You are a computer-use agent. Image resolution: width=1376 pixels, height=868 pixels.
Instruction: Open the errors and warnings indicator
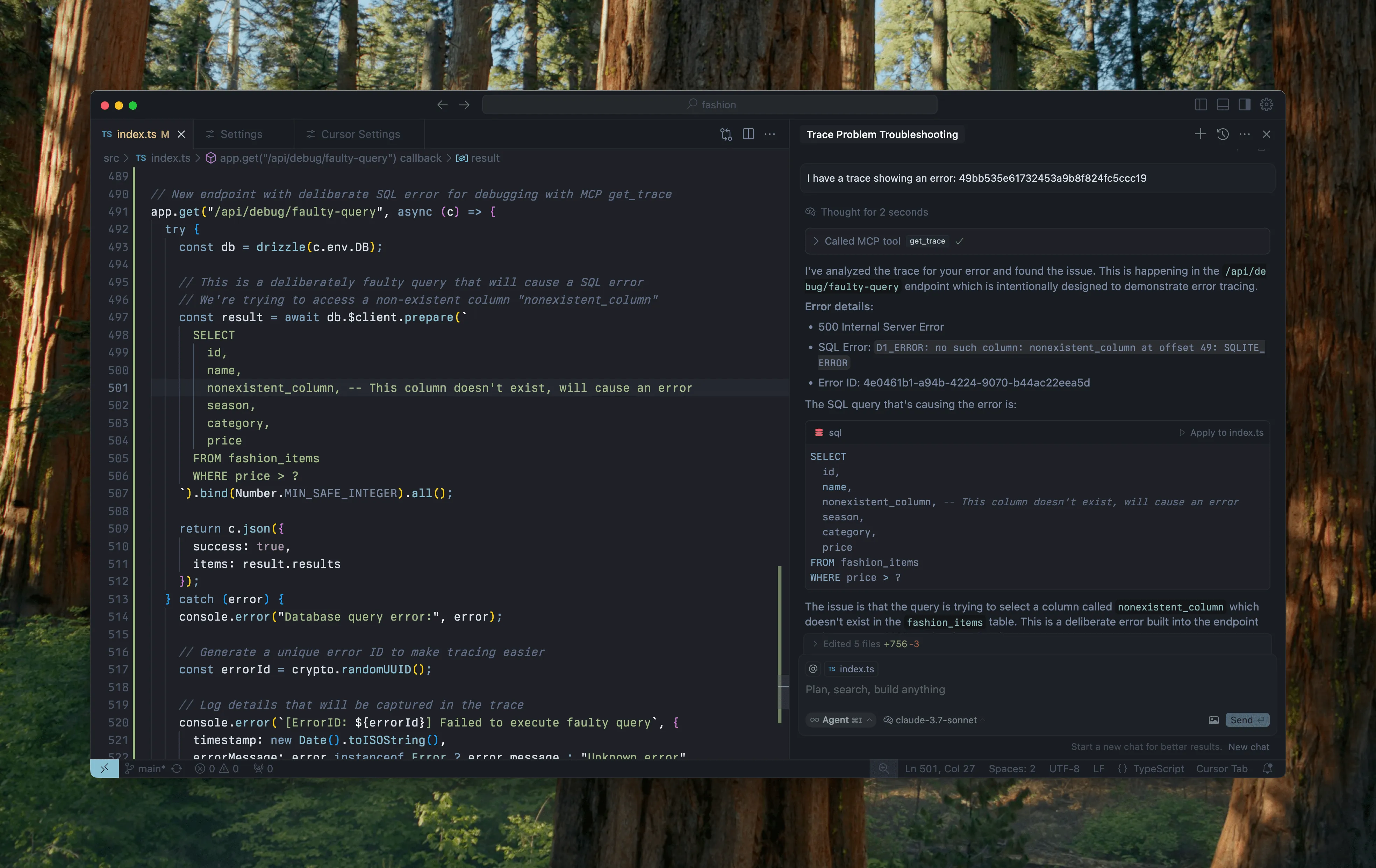tap(216, 769)
